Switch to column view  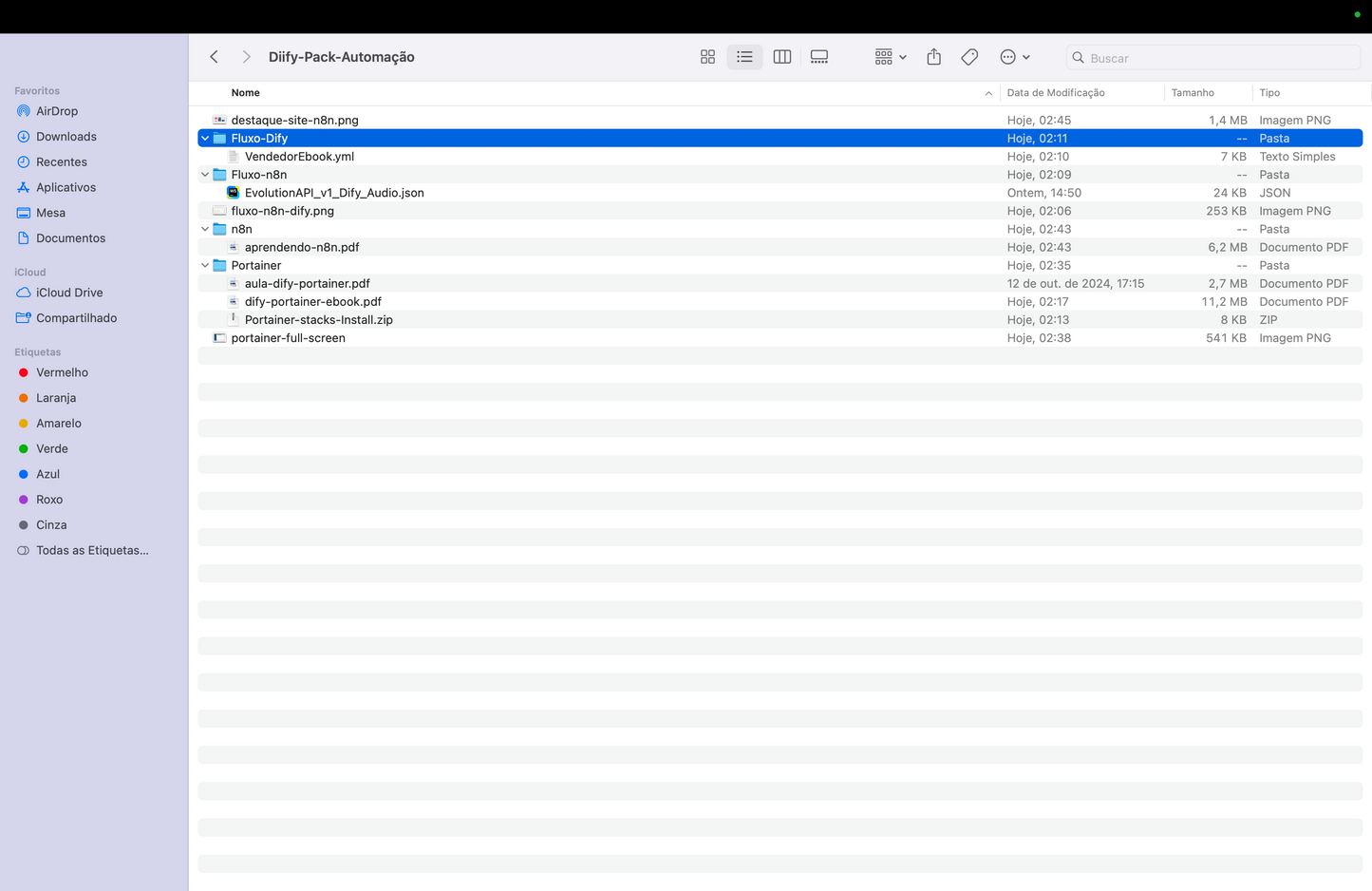[781, 57]
